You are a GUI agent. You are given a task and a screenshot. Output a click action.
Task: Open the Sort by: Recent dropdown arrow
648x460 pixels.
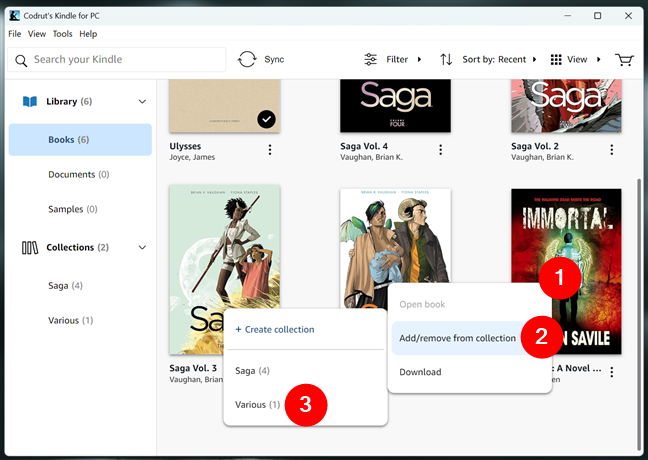(534, 60)
